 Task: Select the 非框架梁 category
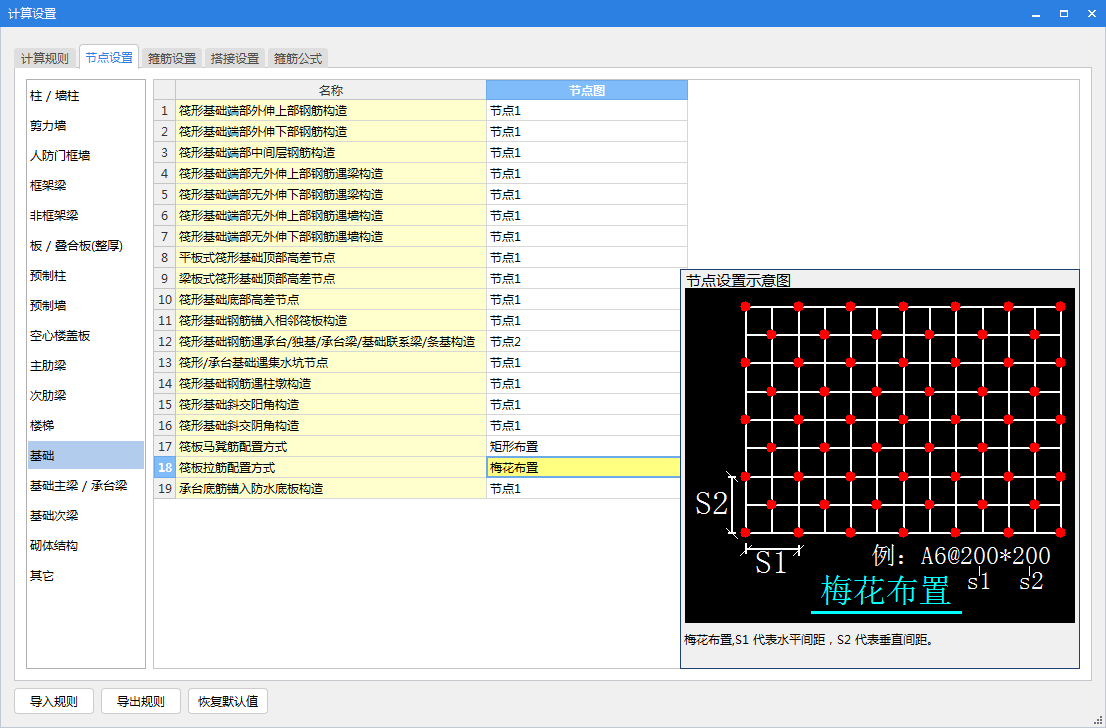tap(85, 215)
